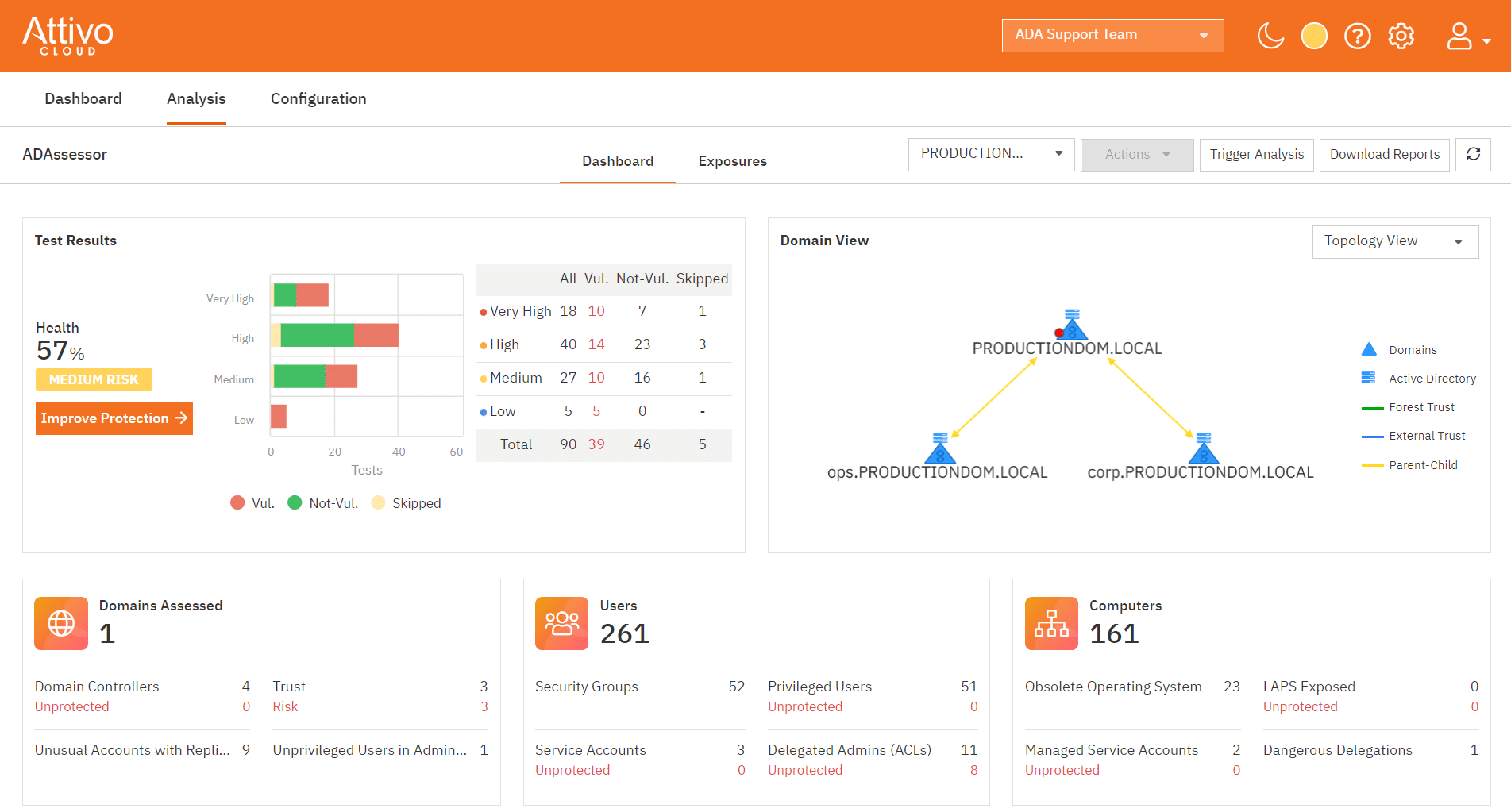The width and height of the screenshot is (1511, 812).
Task: Open the Trust link
Action: point(289,687)
